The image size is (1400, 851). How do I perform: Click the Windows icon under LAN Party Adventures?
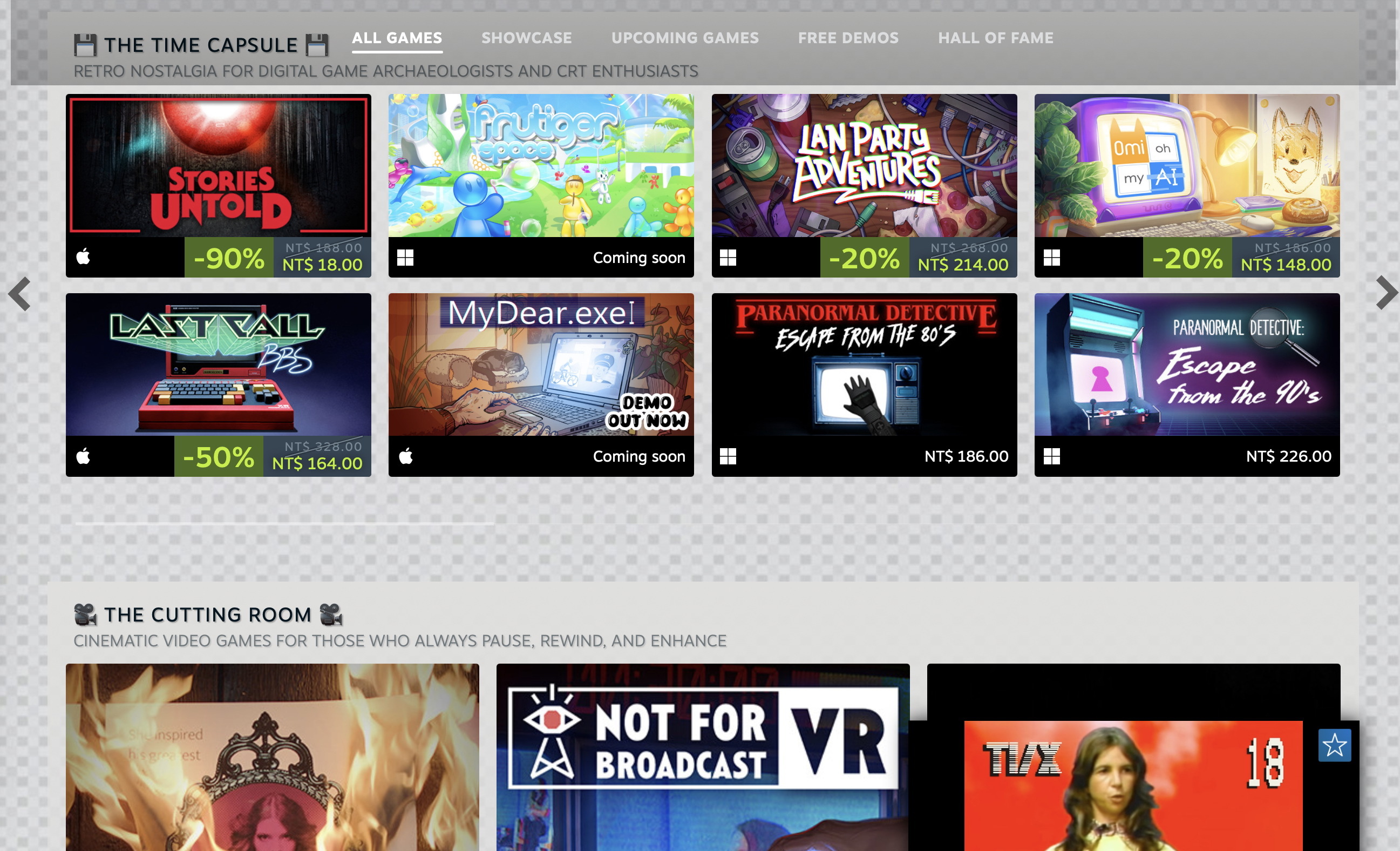pos(728,258)
